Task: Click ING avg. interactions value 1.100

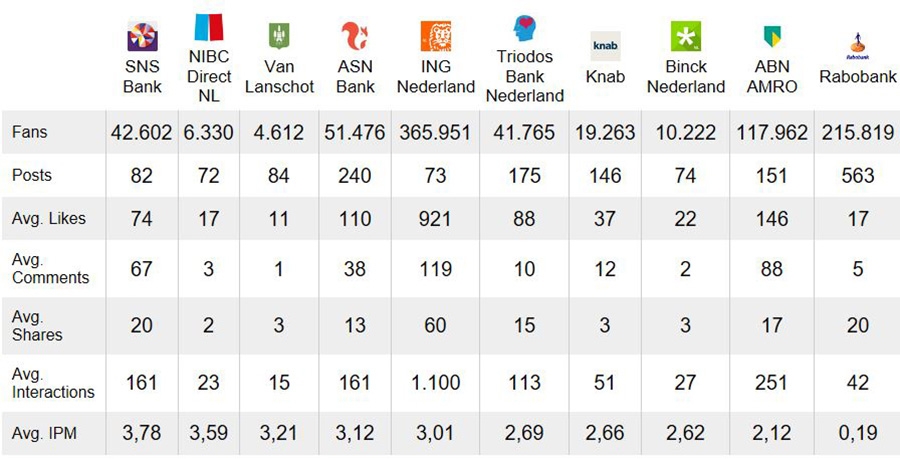Action: (x=435, y=381)
